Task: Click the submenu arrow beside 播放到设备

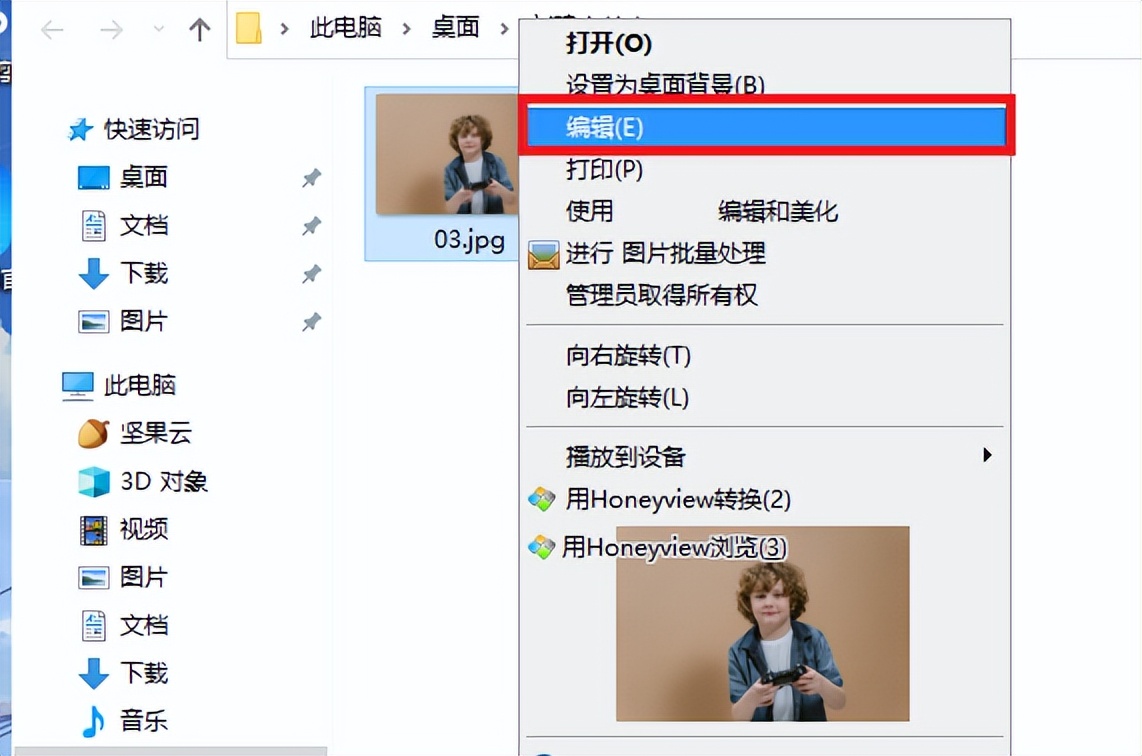Action: tap(987, 455)
